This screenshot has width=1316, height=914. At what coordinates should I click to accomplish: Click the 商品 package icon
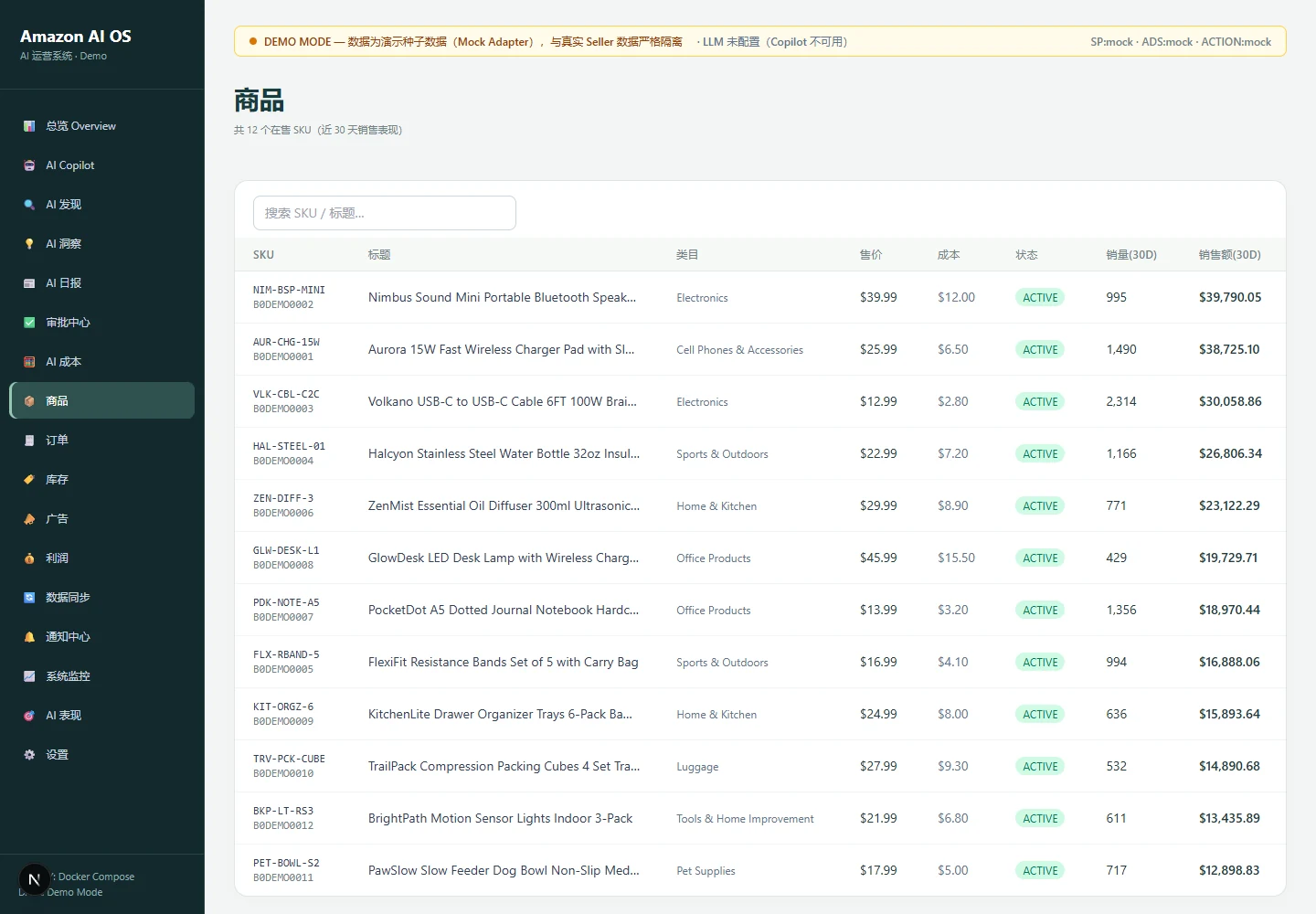[29, 401]
